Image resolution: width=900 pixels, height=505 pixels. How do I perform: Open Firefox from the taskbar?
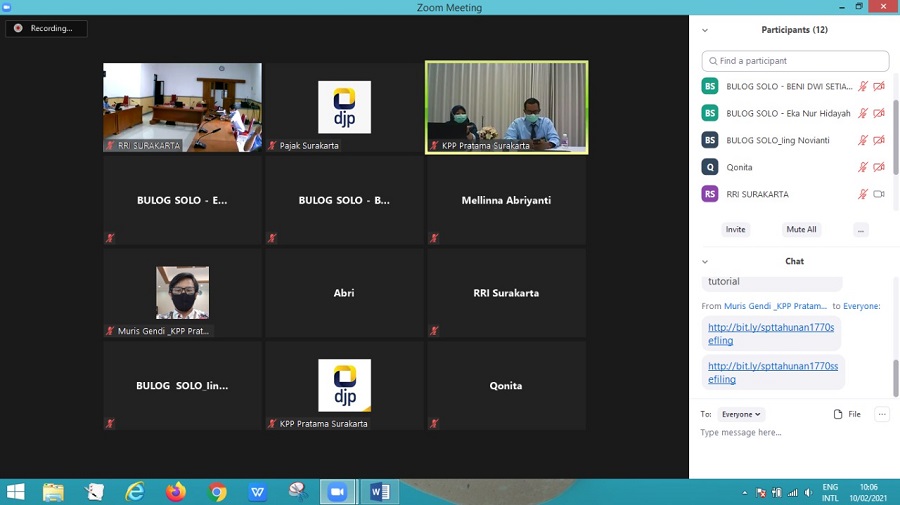click(x=176, y=492)
